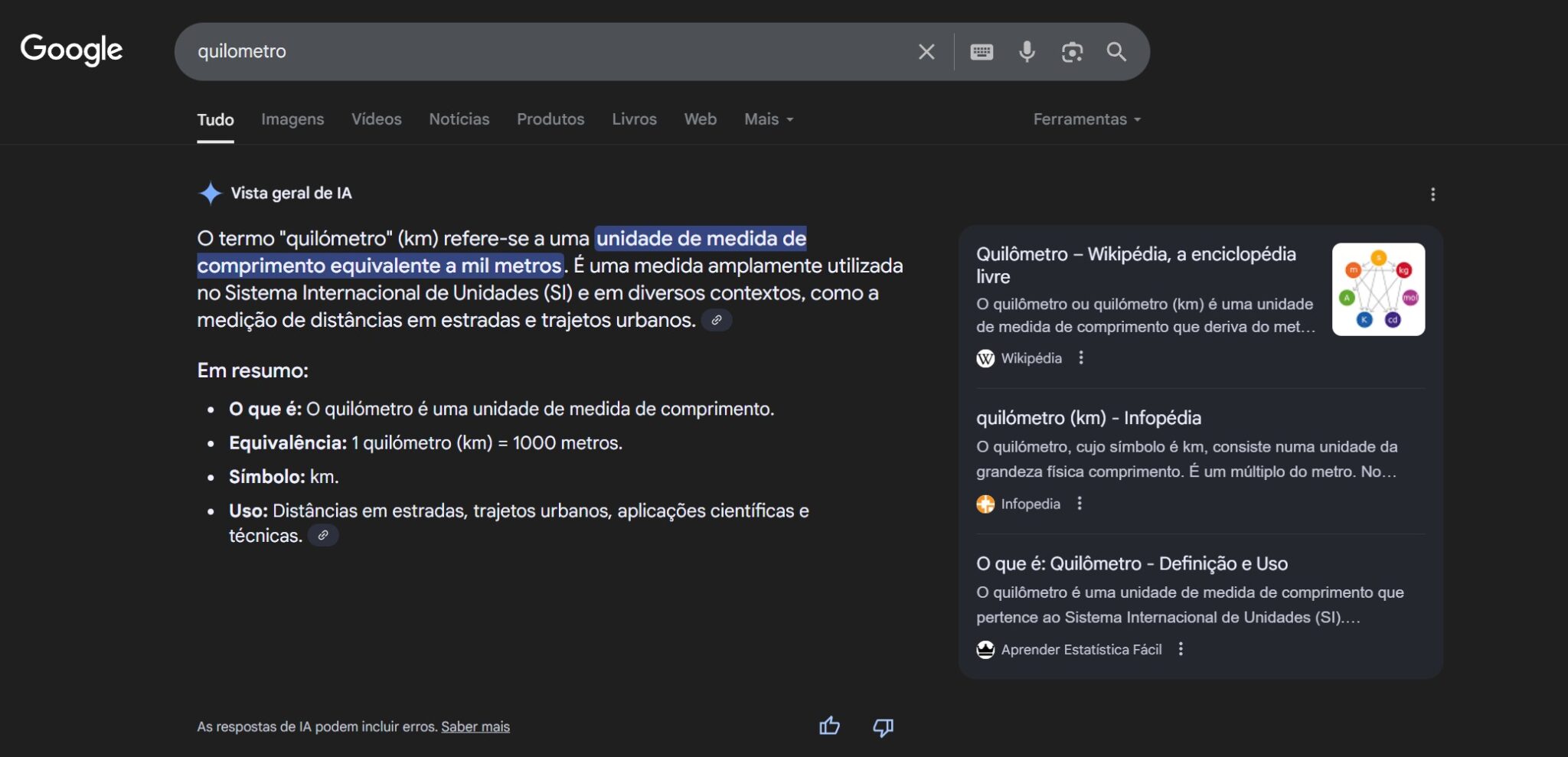Switch to the Notícias tab
Viewport: 1568px width, 757px height.
[x=459, y=119]
